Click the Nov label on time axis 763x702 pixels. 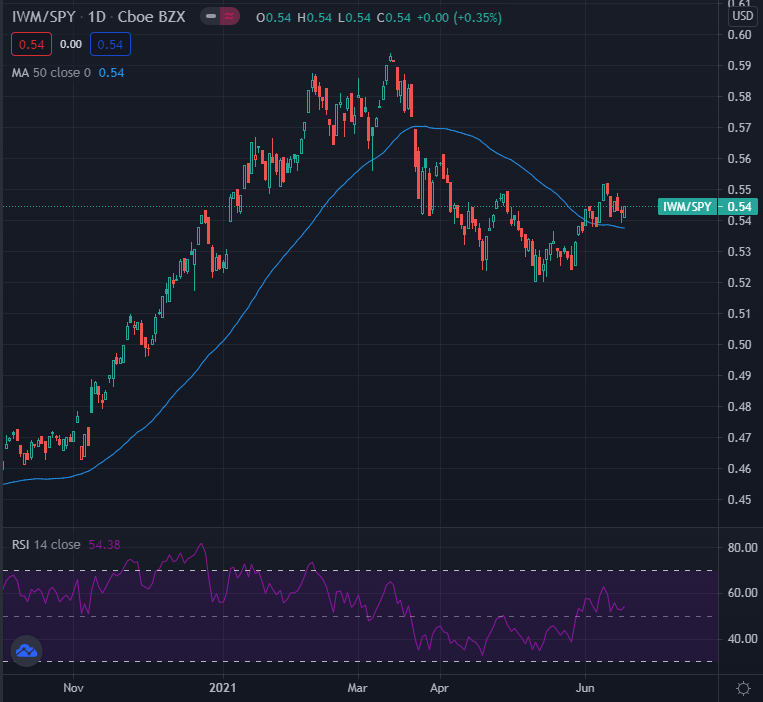coord(73,688)
